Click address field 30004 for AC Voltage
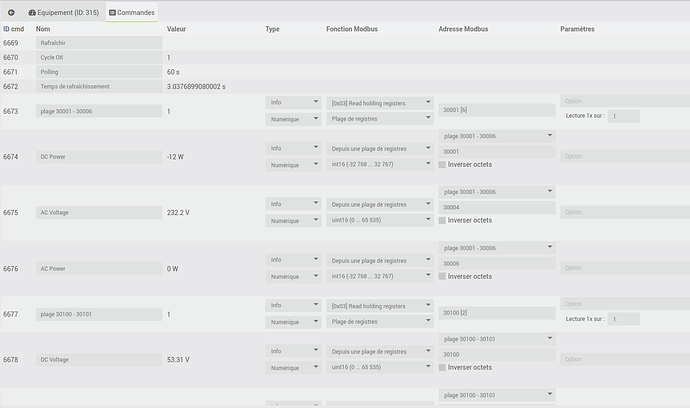The height and width of the screenshot is (408, 690). pos(497,207)
